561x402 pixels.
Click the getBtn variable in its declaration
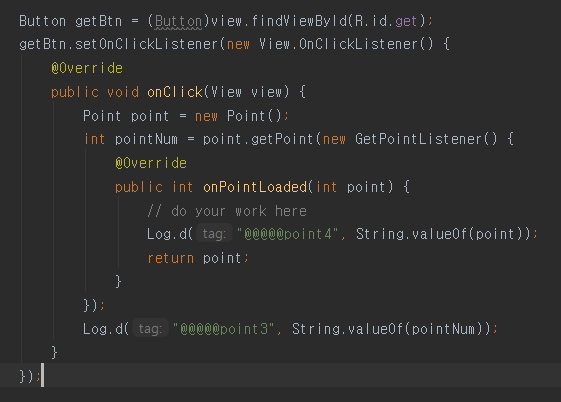98,21
